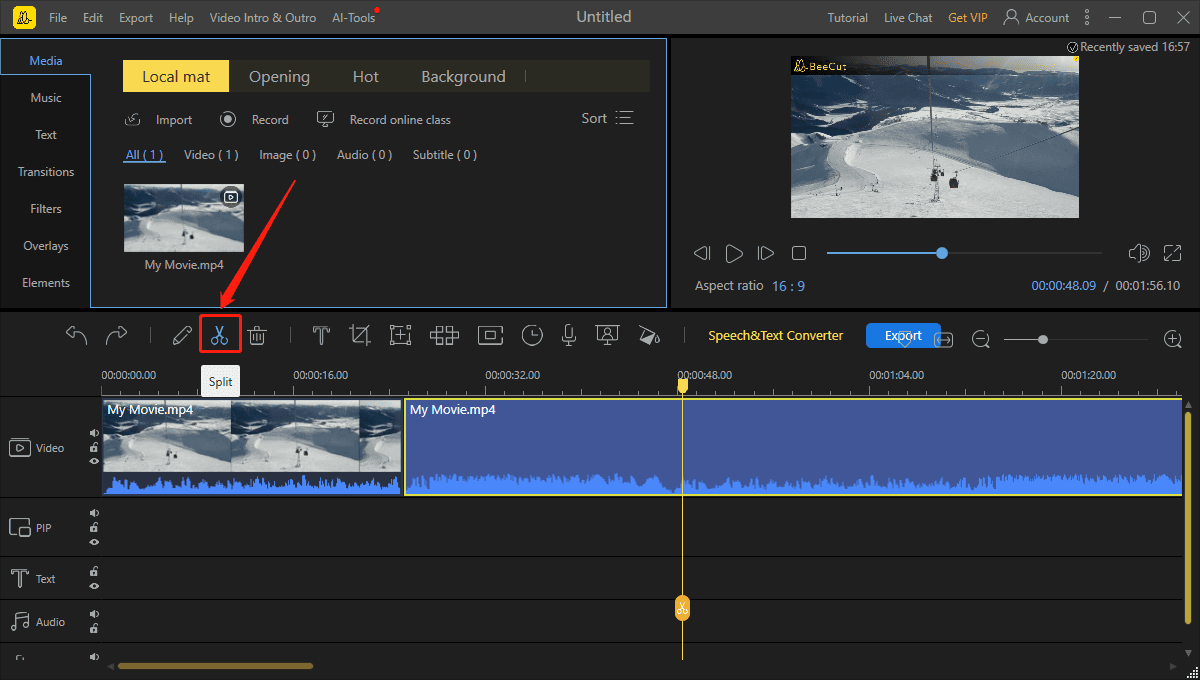Lock the Video track
This screenshot has height=680, width=1200.
94,447
